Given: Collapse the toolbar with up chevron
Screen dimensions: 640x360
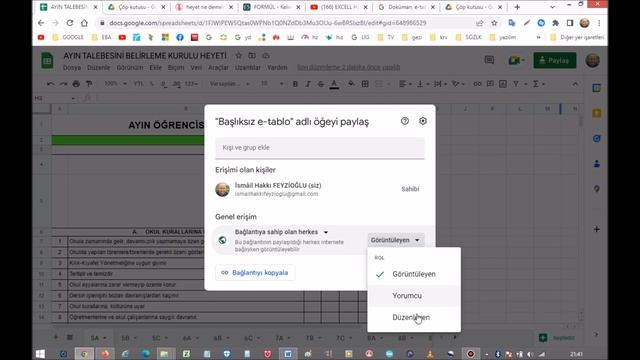Looking at the screenshot, I should click(x=575, y=84).
